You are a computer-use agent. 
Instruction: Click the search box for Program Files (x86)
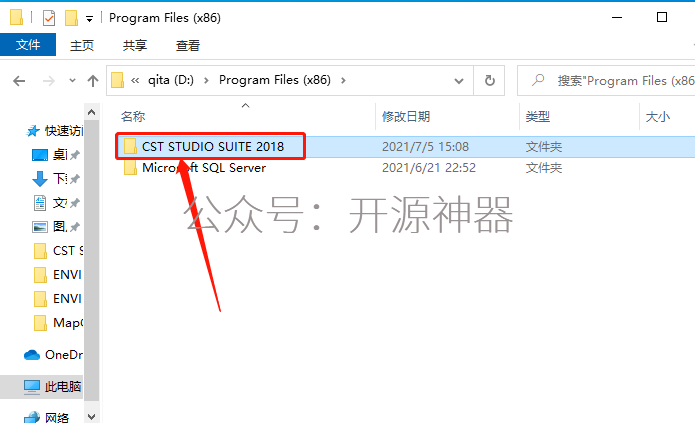point(606,80)
